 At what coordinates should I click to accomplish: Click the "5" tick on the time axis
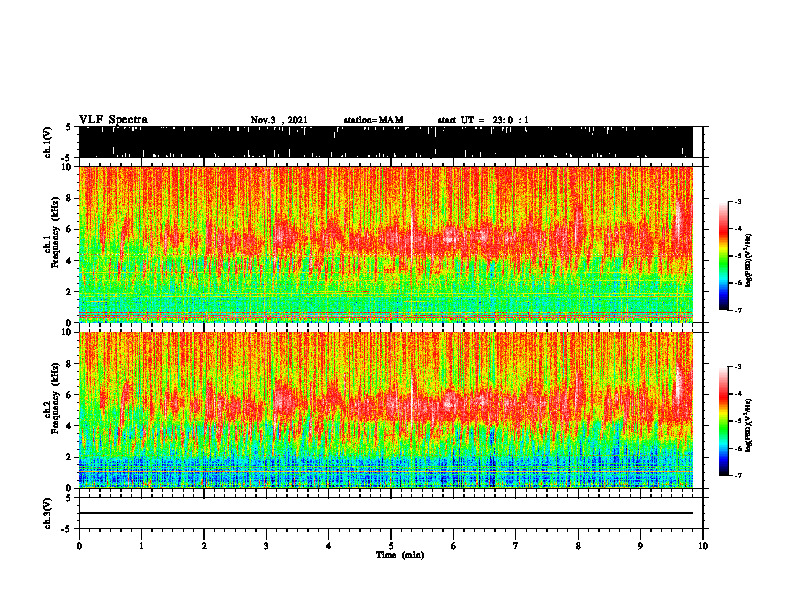coord(391,546)
